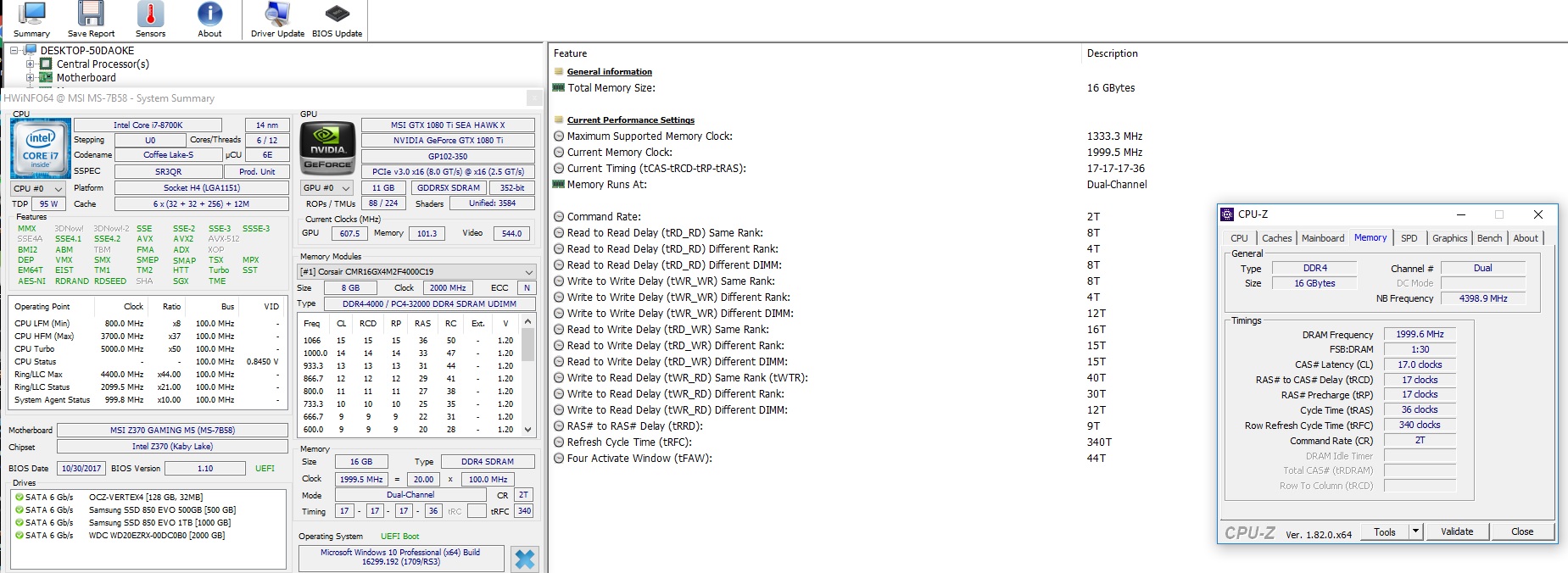Open the Corsair CMR16GX4M2F4000C19 module dropdown

coord(416,272)
